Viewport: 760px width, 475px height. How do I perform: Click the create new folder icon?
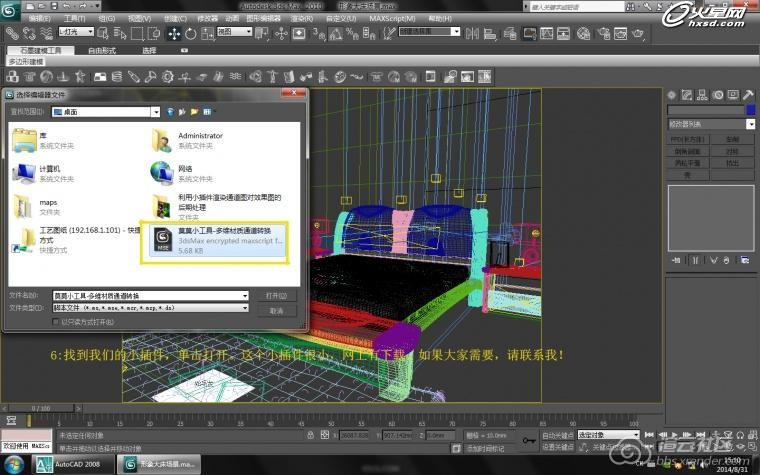(x=194, y=112)
